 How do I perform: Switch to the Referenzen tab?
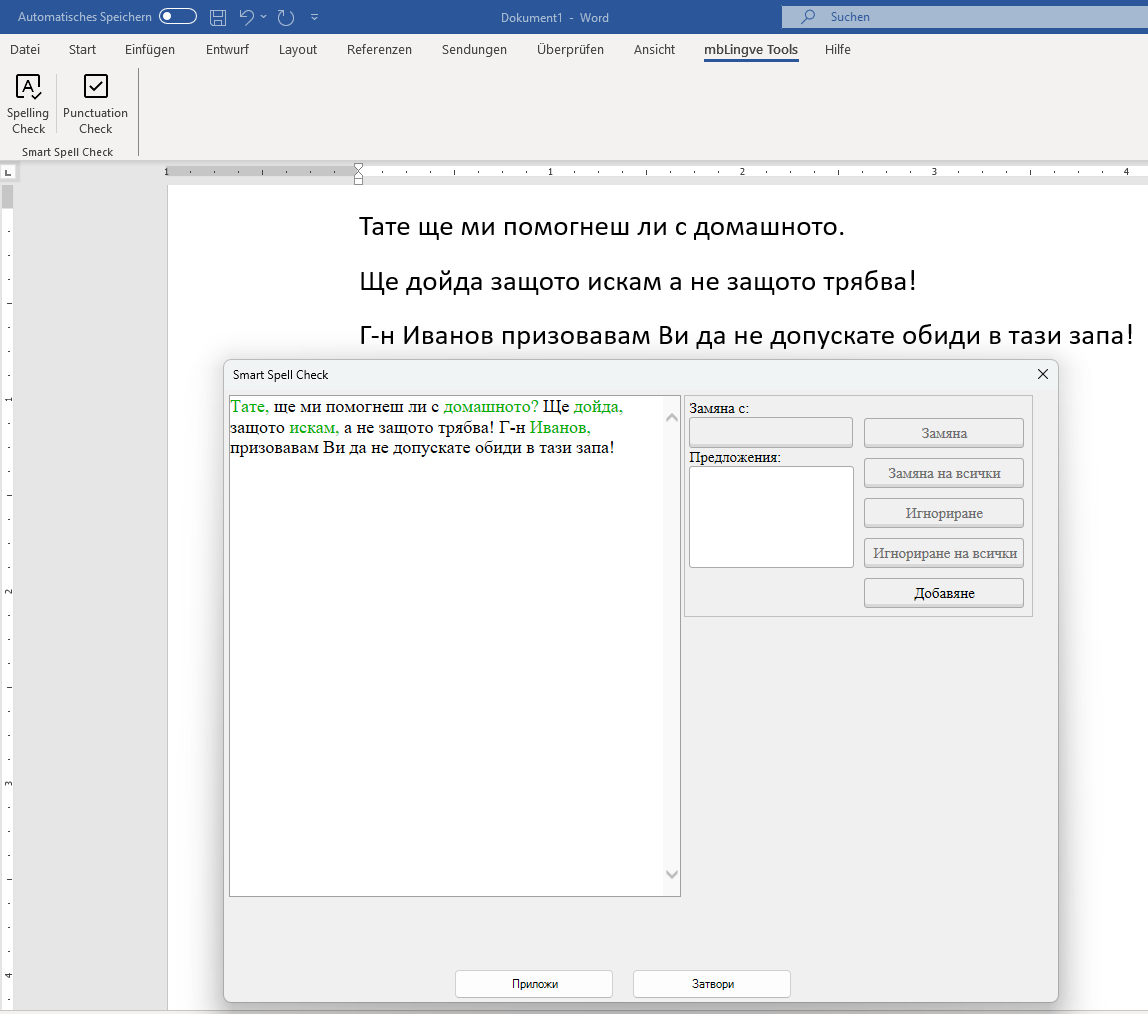pyautogui.click(x=379, y=49)
